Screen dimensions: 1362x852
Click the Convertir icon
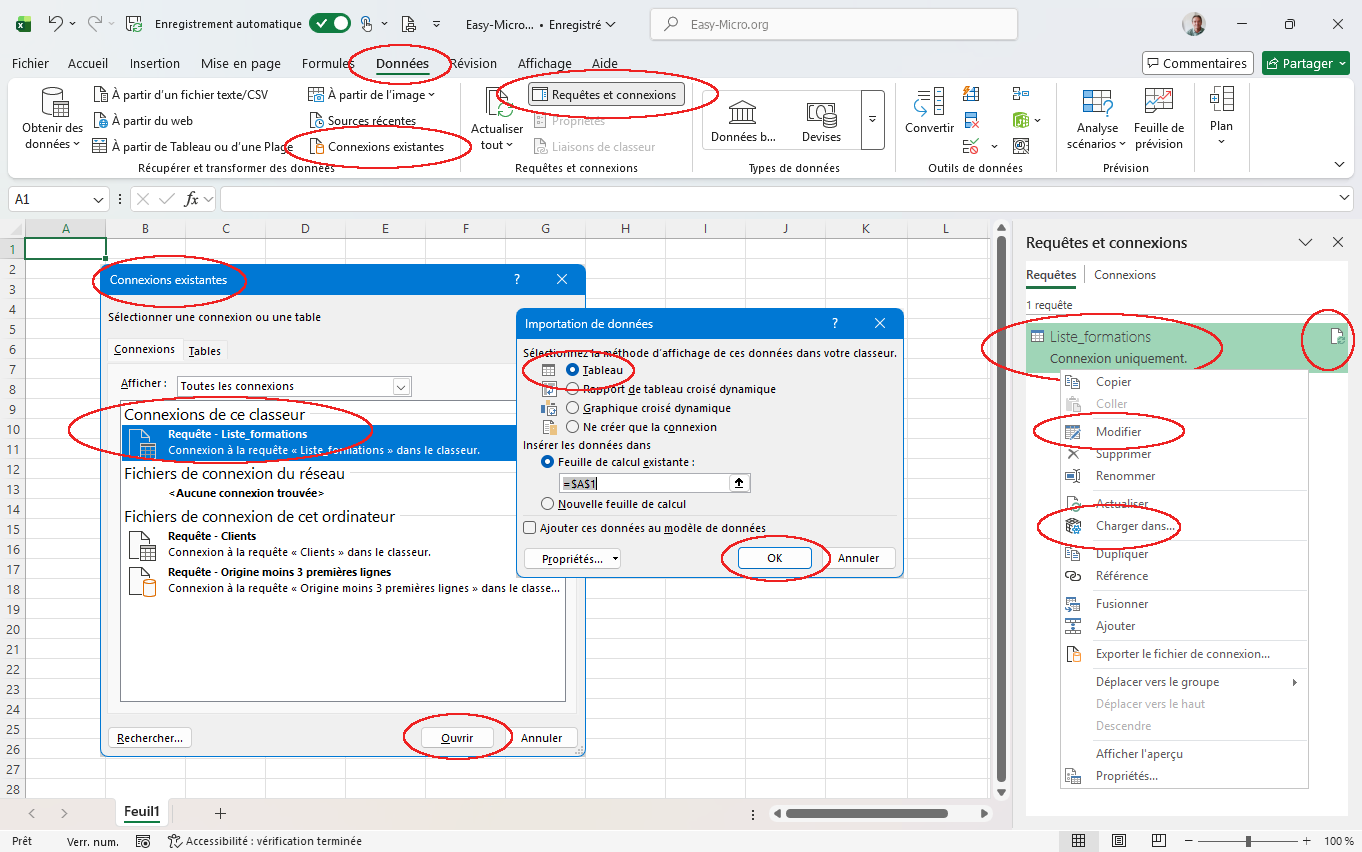coord(929,103)
